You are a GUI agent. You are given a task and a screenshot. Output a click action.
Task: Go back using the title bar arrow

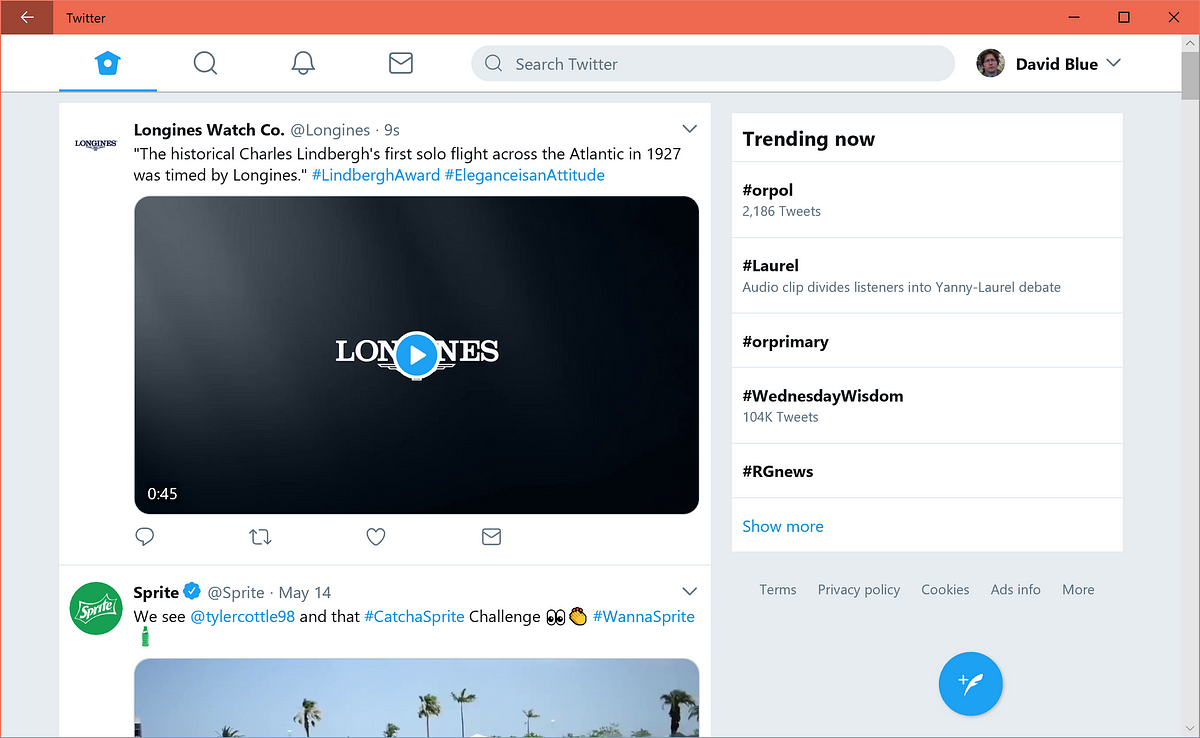pos(27,17)
